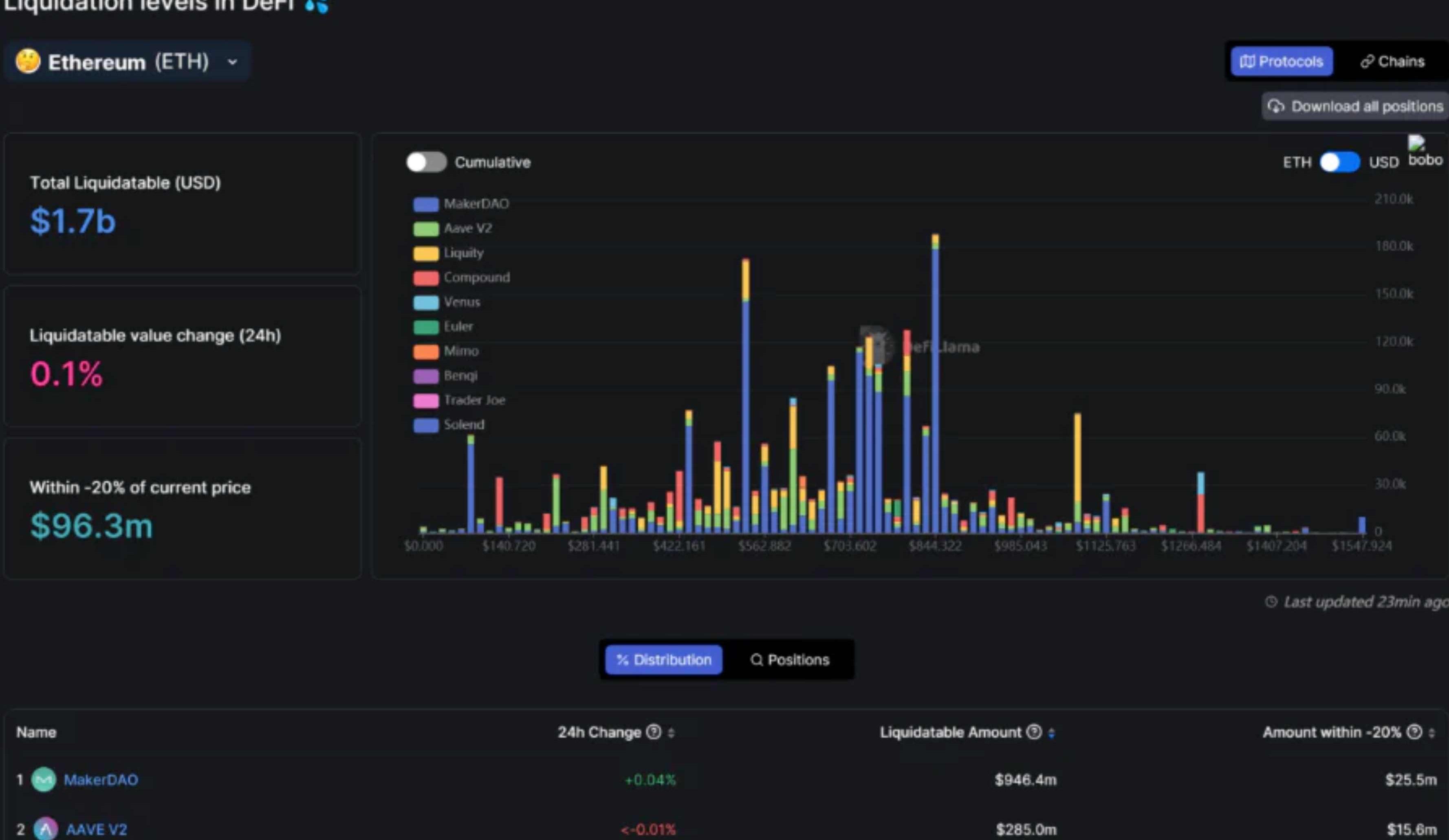Toggle Venus series in chart legend
Screen dimensions: 1449x840
(447, 302)
